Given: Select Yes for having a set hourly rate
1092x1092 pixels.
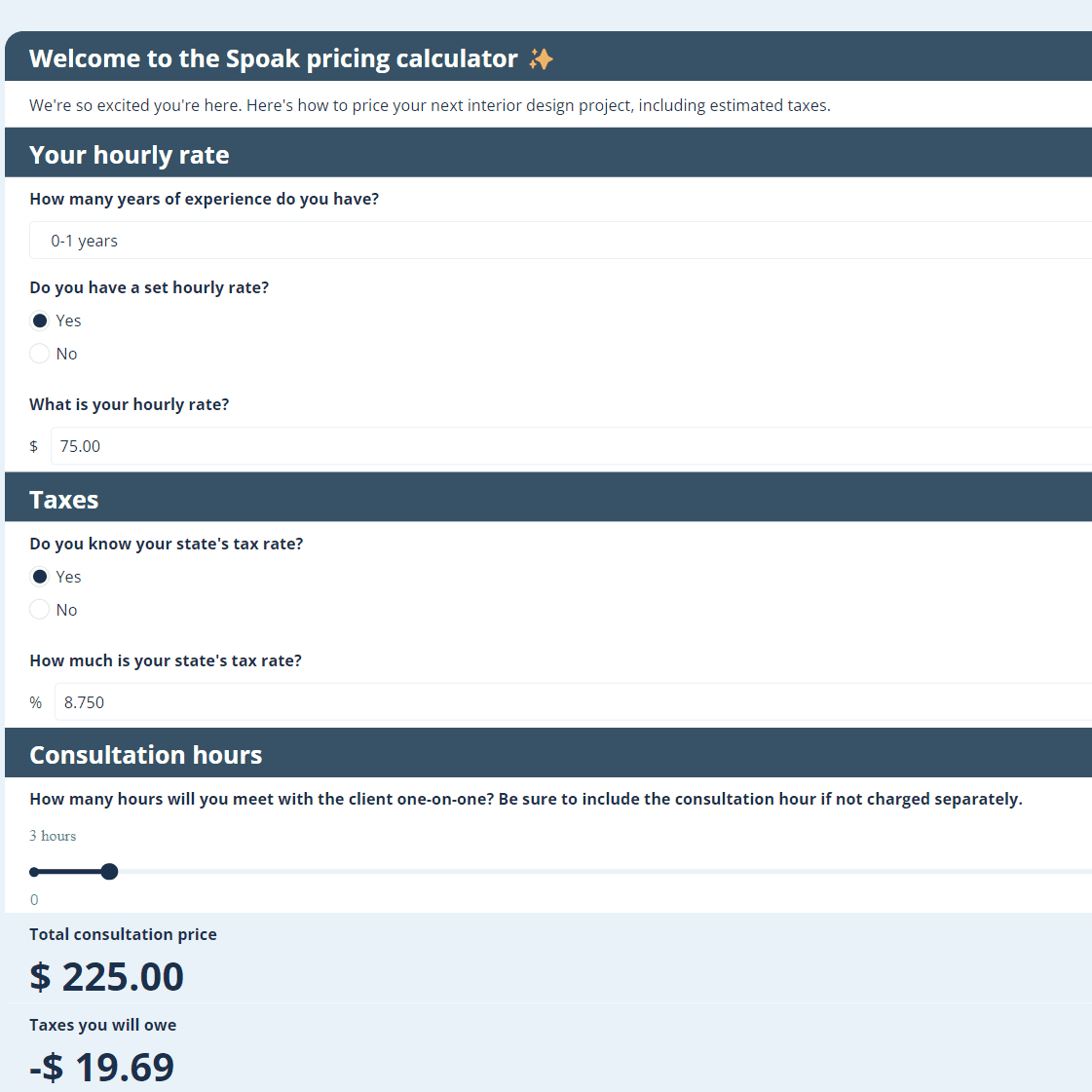Looking at the screenshot, I should [x=40, y=320].
